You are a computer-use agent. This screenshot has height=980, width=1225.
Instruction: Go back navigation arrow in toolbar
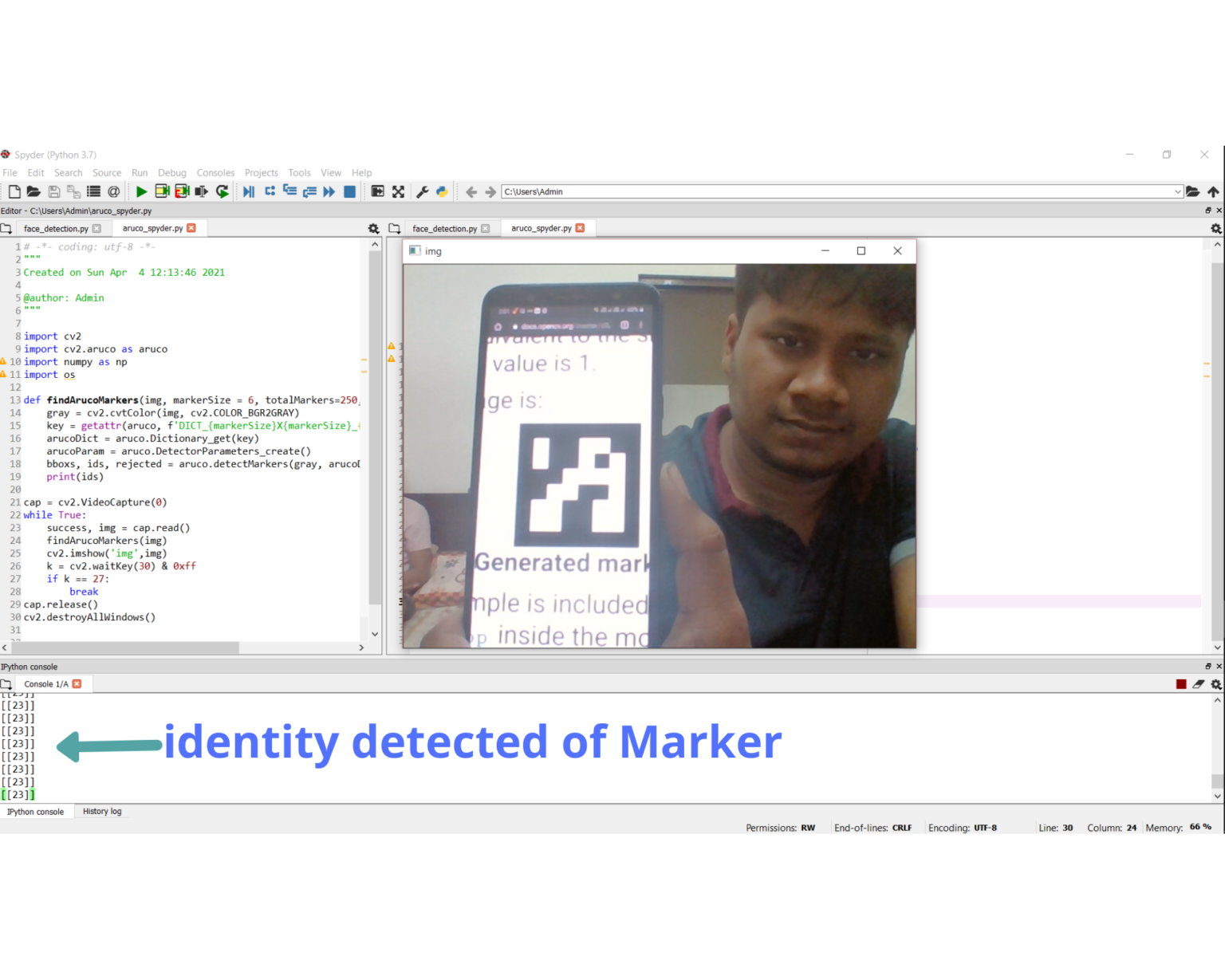click(471, 191)
